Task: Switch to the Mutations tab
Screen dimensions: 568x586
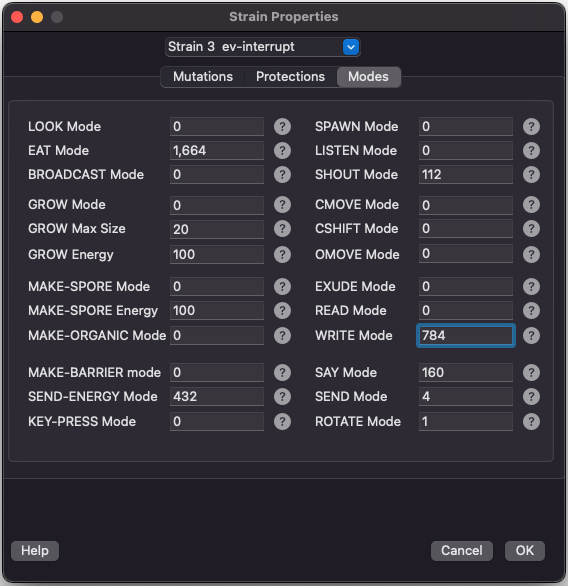Action: pyautogui.click(x=203, y=77)
